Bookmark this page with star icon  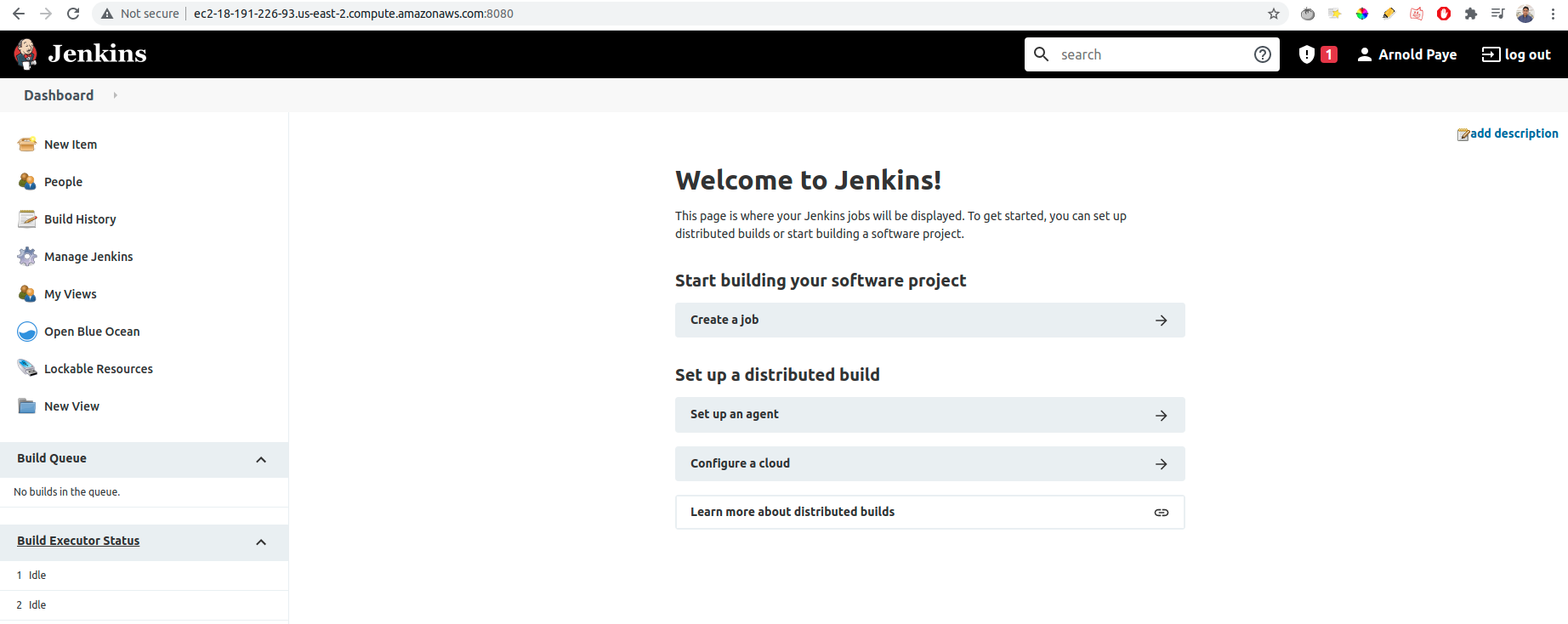coord(1274,14)
